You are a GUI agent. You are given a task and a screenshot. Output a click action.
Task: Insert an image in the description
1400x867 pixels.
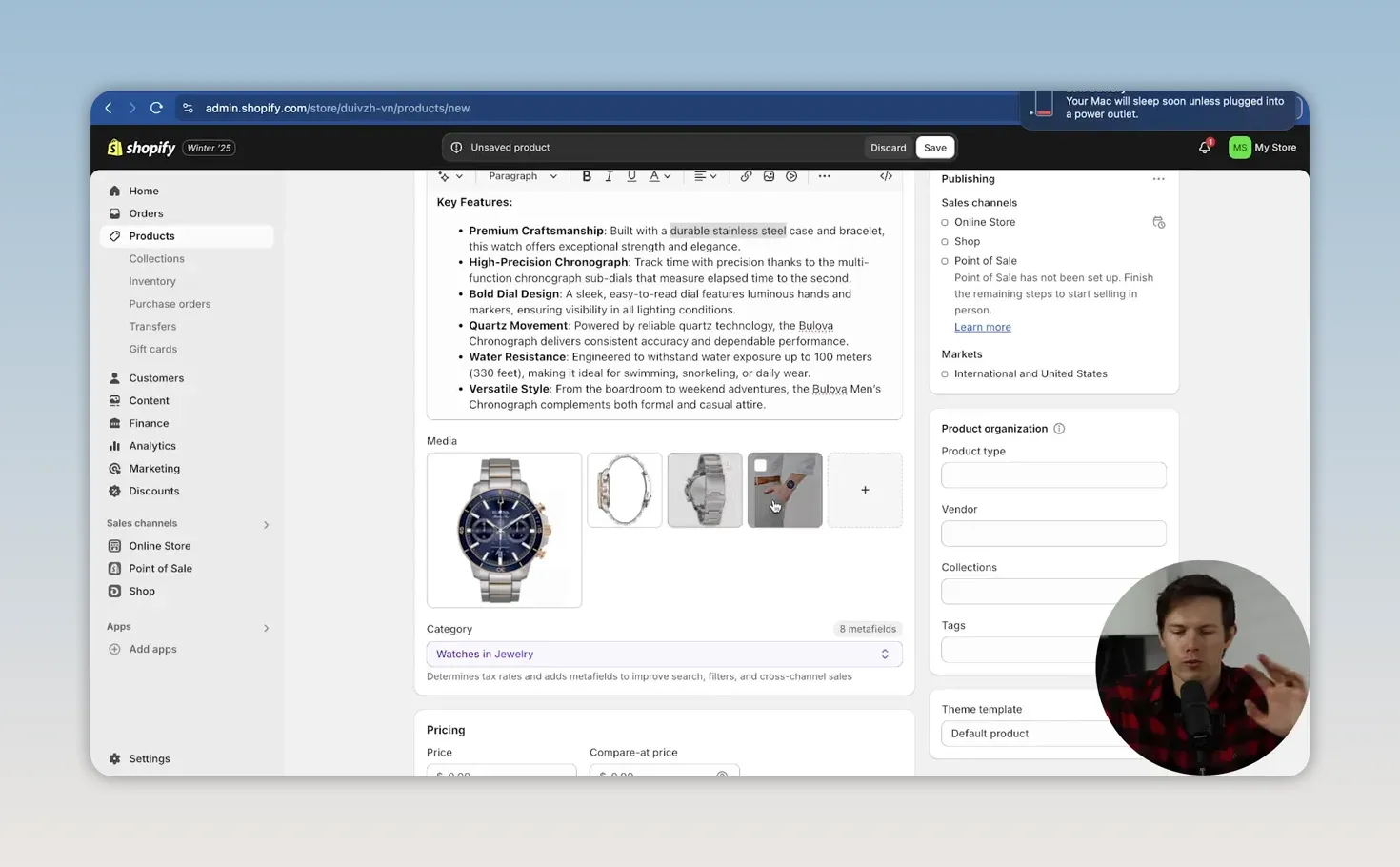pyautogui.click(x=769, y=176)
